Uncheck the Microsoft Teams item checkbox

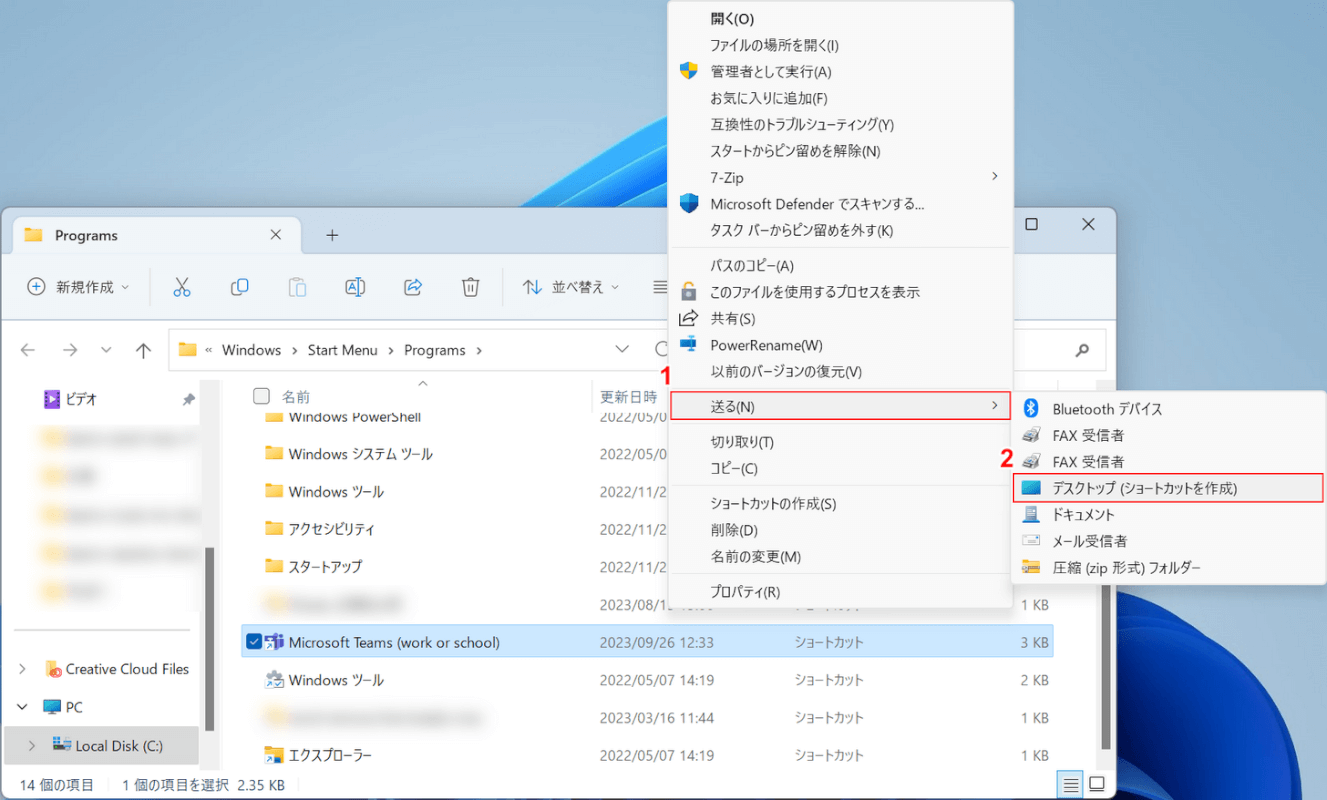[254, 642]
